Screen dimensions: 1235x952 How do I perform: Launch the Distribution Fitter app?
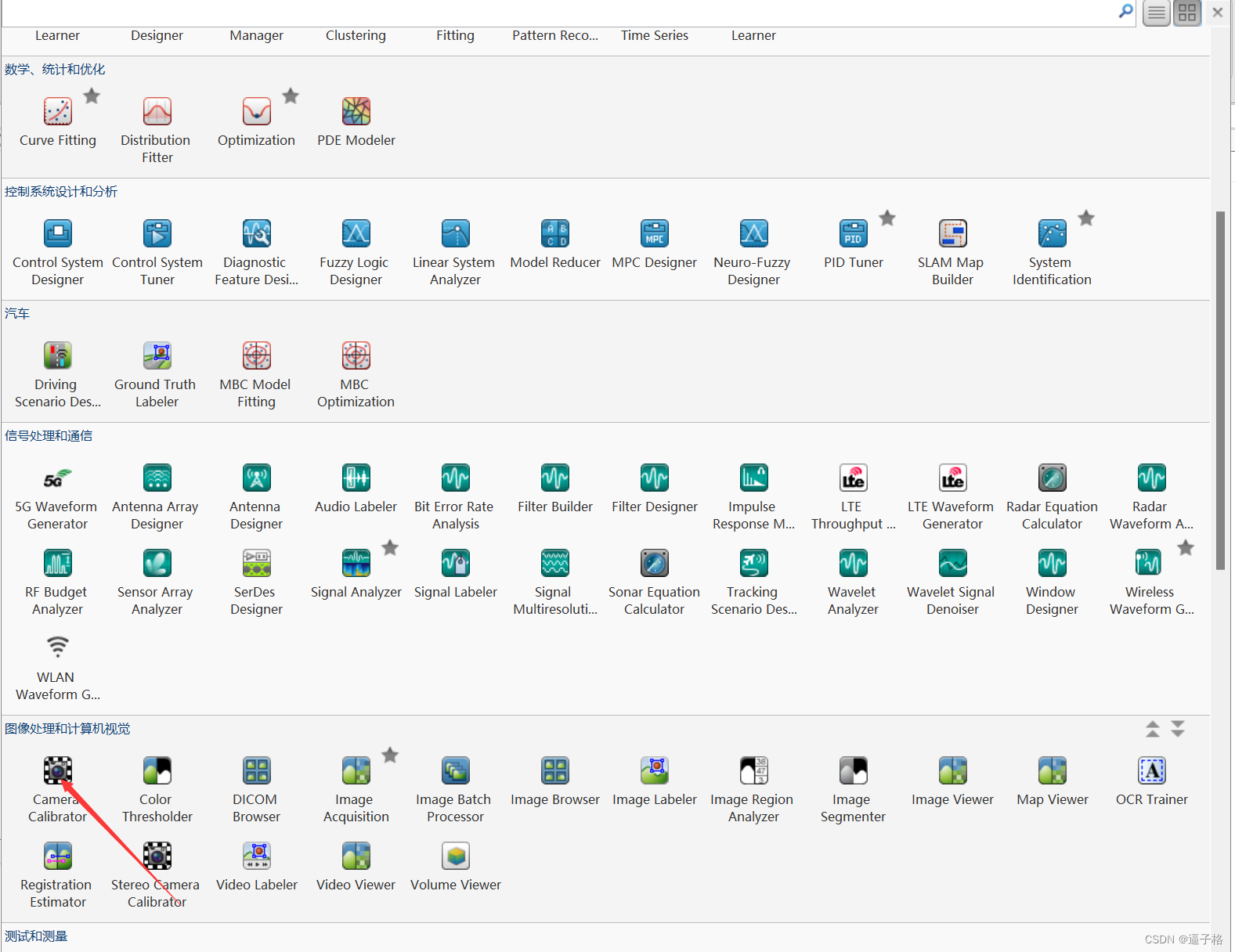(157, 111)
